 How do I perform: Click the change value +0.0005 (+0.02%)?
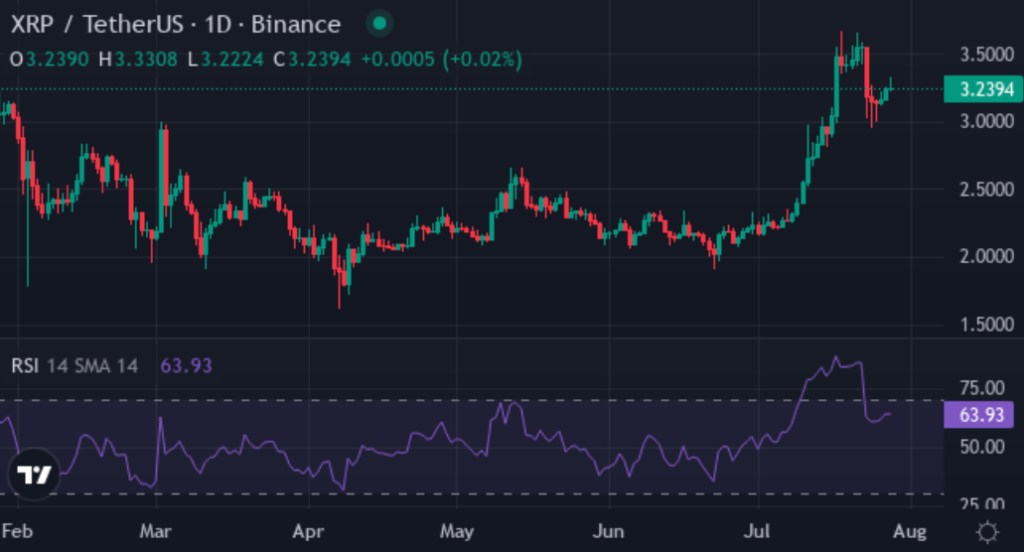441,59
